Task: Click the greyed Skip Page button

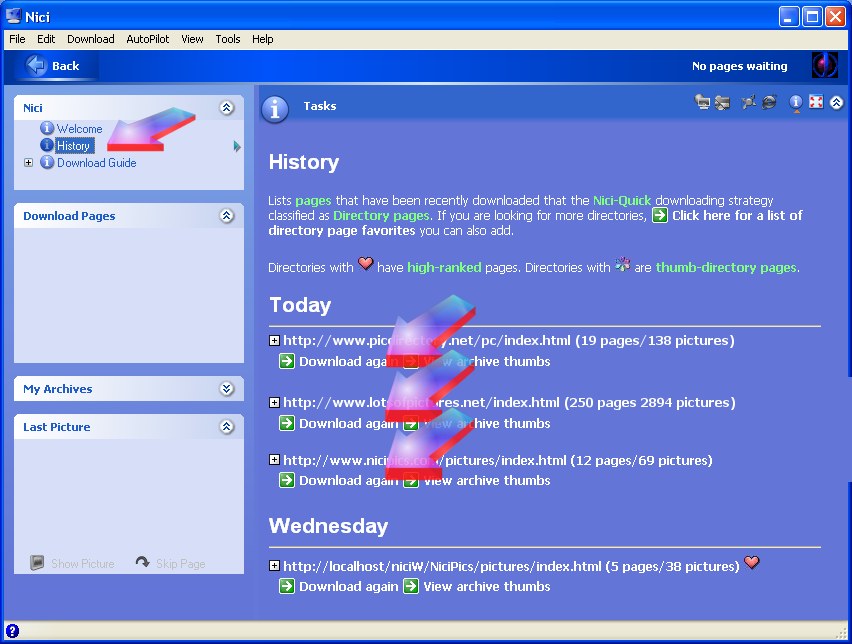Action: [x=171, y=563]
